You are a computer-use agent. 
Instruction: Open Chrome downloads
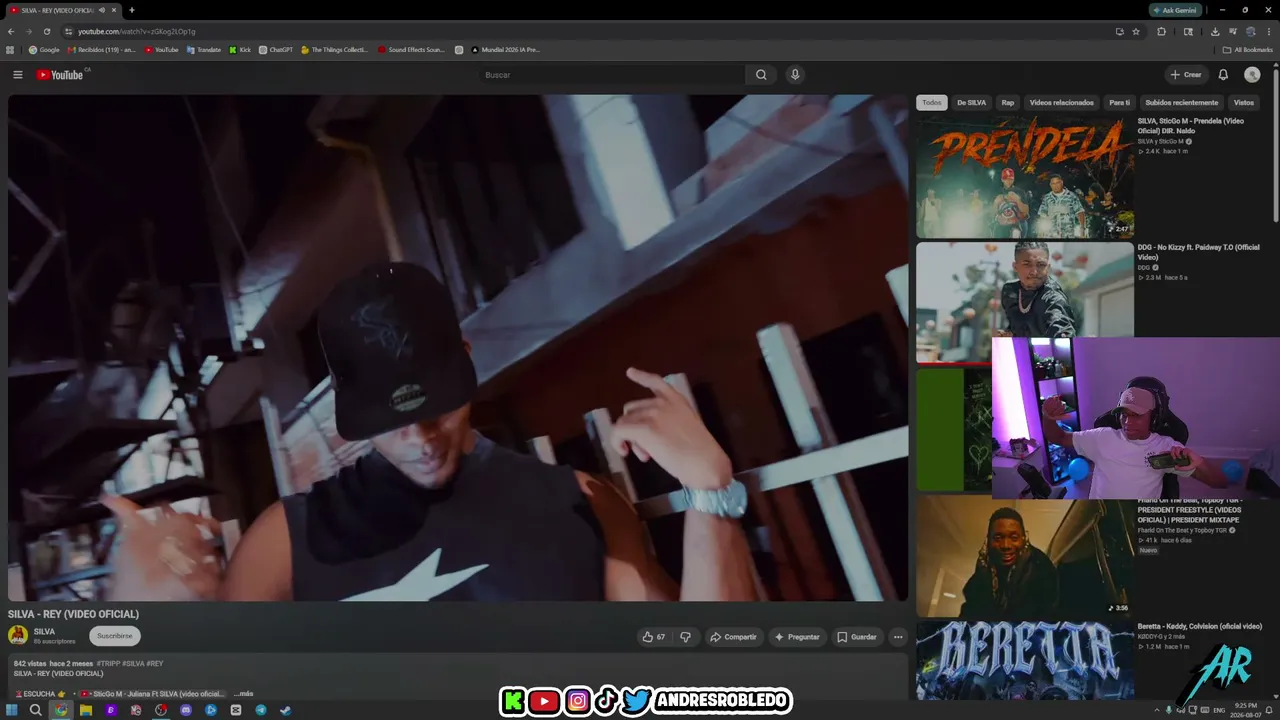1215,31
